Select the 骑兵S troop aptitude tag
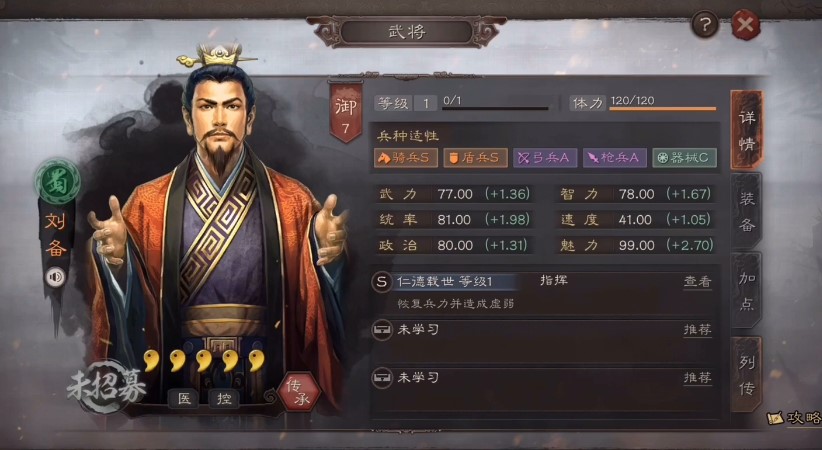 [x=406, y=158]
